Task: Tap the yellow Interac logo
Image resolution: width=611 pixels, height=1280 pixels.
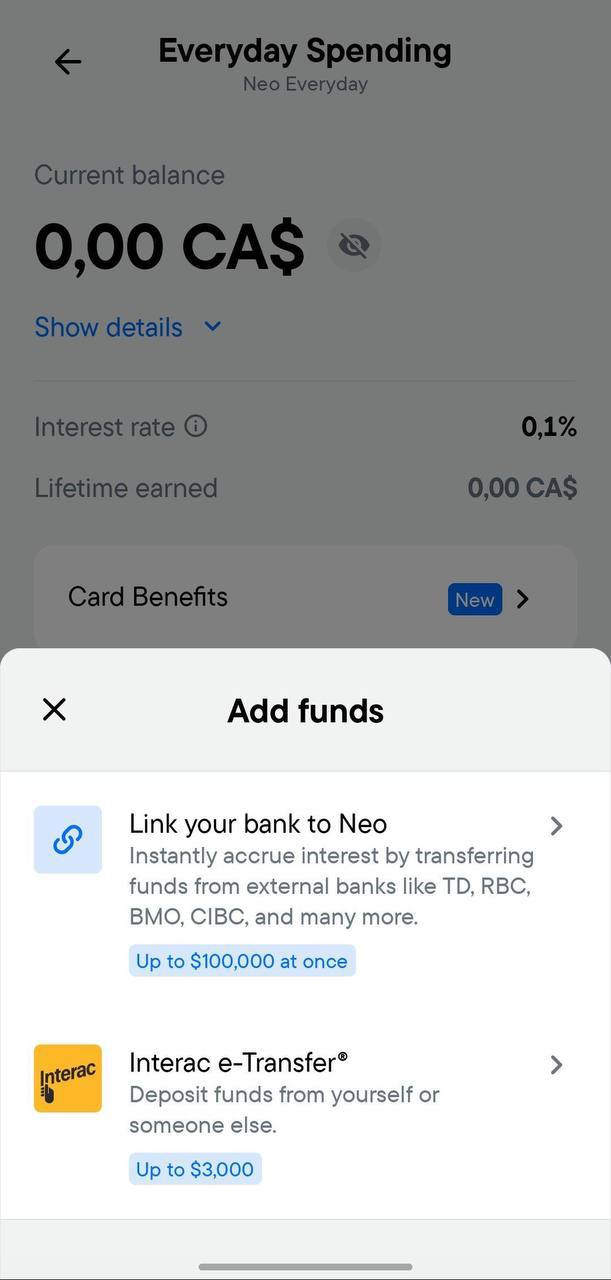Action: coord(68,1078)
